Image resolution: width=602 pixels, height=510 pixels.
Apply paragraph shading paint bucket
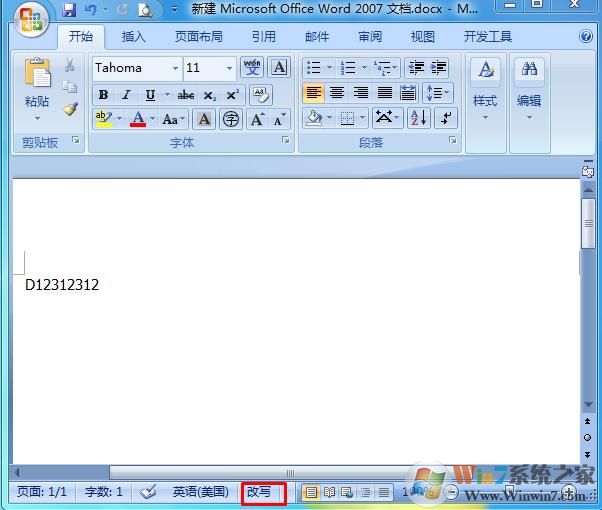click(x=314, y=118)
